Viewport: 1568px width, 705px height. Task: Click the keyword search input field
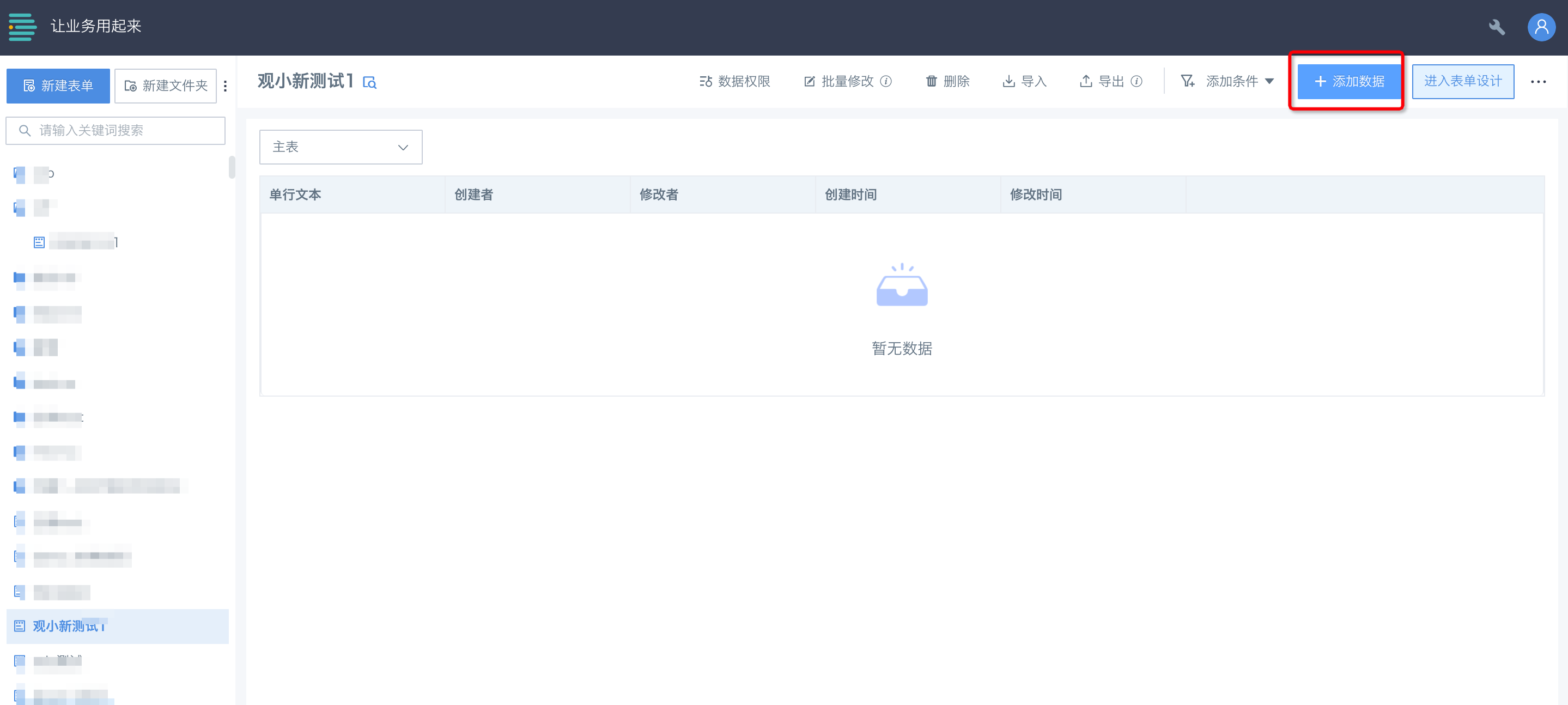pos(116,130)
